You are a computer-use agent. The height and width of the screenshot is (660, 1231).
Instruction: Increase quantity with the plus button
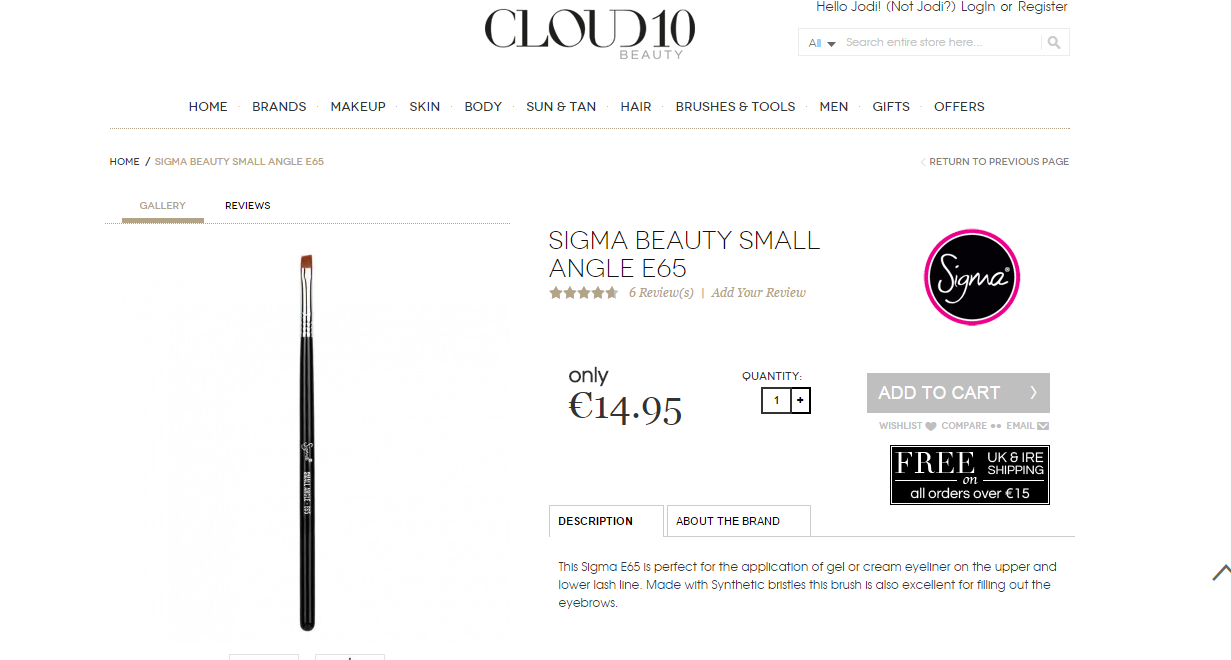click(800, 401)
